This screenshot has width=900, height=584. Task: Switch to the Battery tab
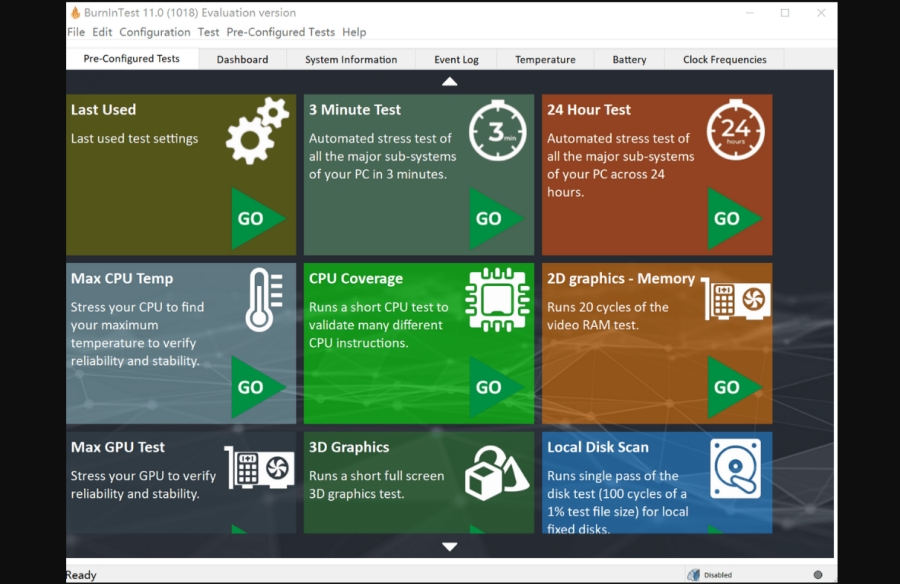(x=629, y=60)
